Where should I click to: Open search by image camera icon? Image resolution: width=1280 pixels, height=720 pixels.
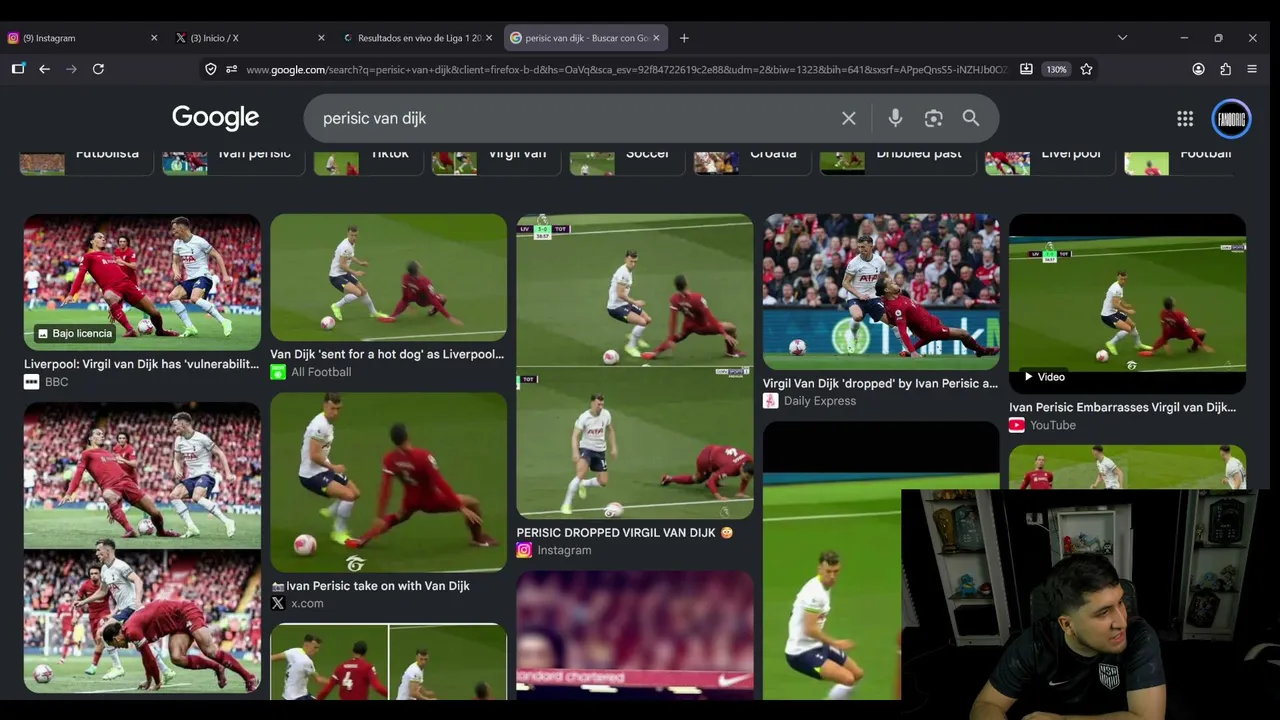tap(933, 118)
